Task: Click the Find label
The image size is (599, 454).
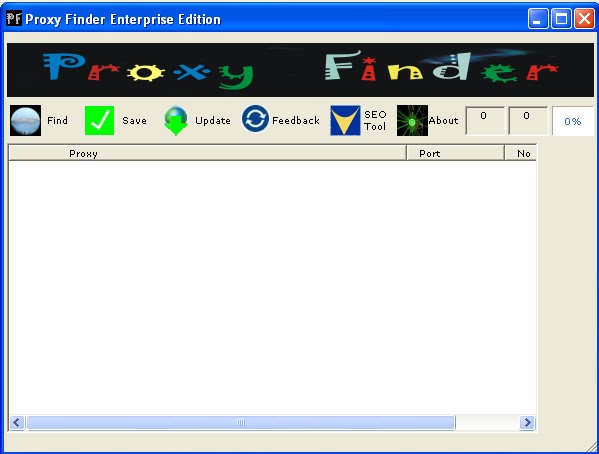Action: tap(57, 121)
